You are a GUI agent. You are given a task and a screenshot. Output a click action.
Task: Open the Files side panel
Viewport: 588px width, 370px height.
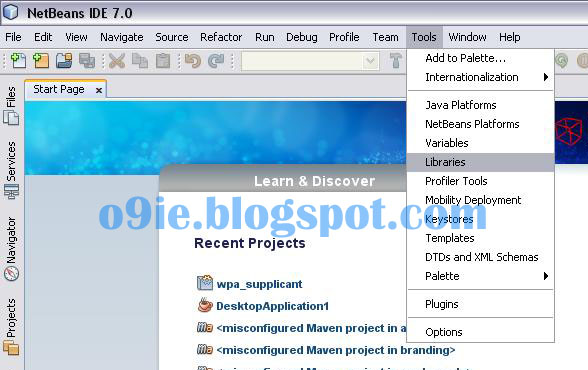[11, 105]
